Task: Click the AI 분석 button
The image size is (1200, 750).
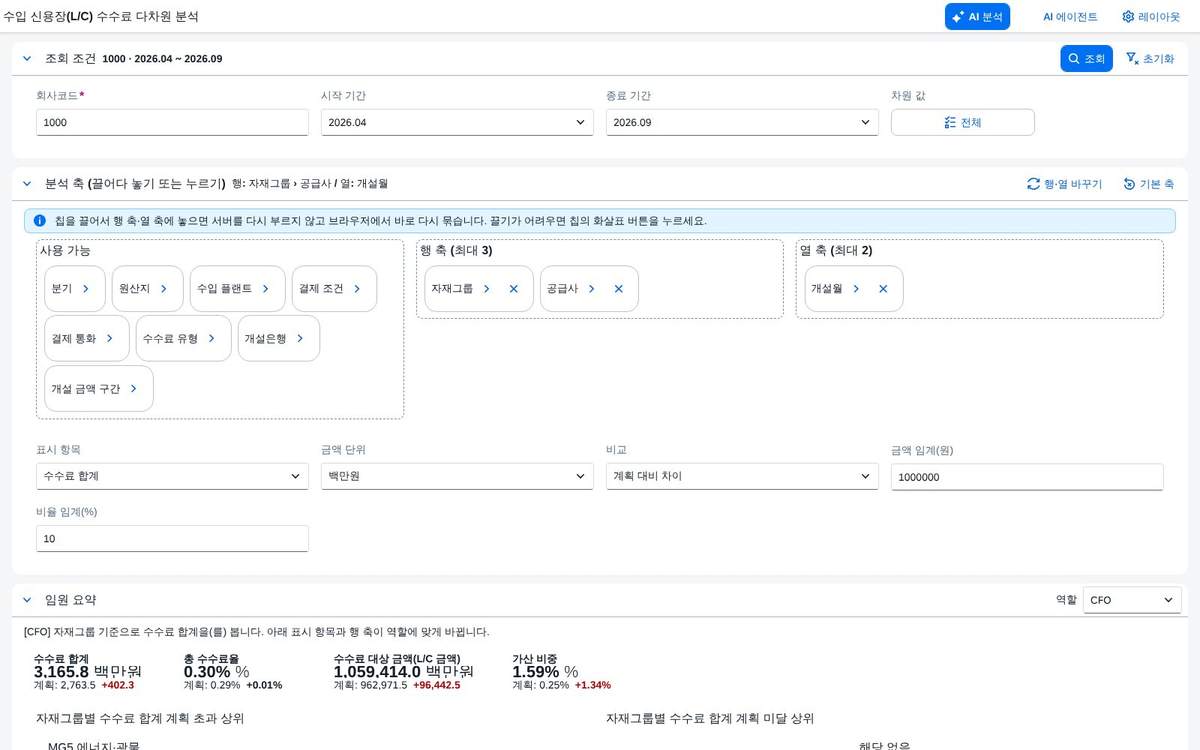Action: (977, 17)
